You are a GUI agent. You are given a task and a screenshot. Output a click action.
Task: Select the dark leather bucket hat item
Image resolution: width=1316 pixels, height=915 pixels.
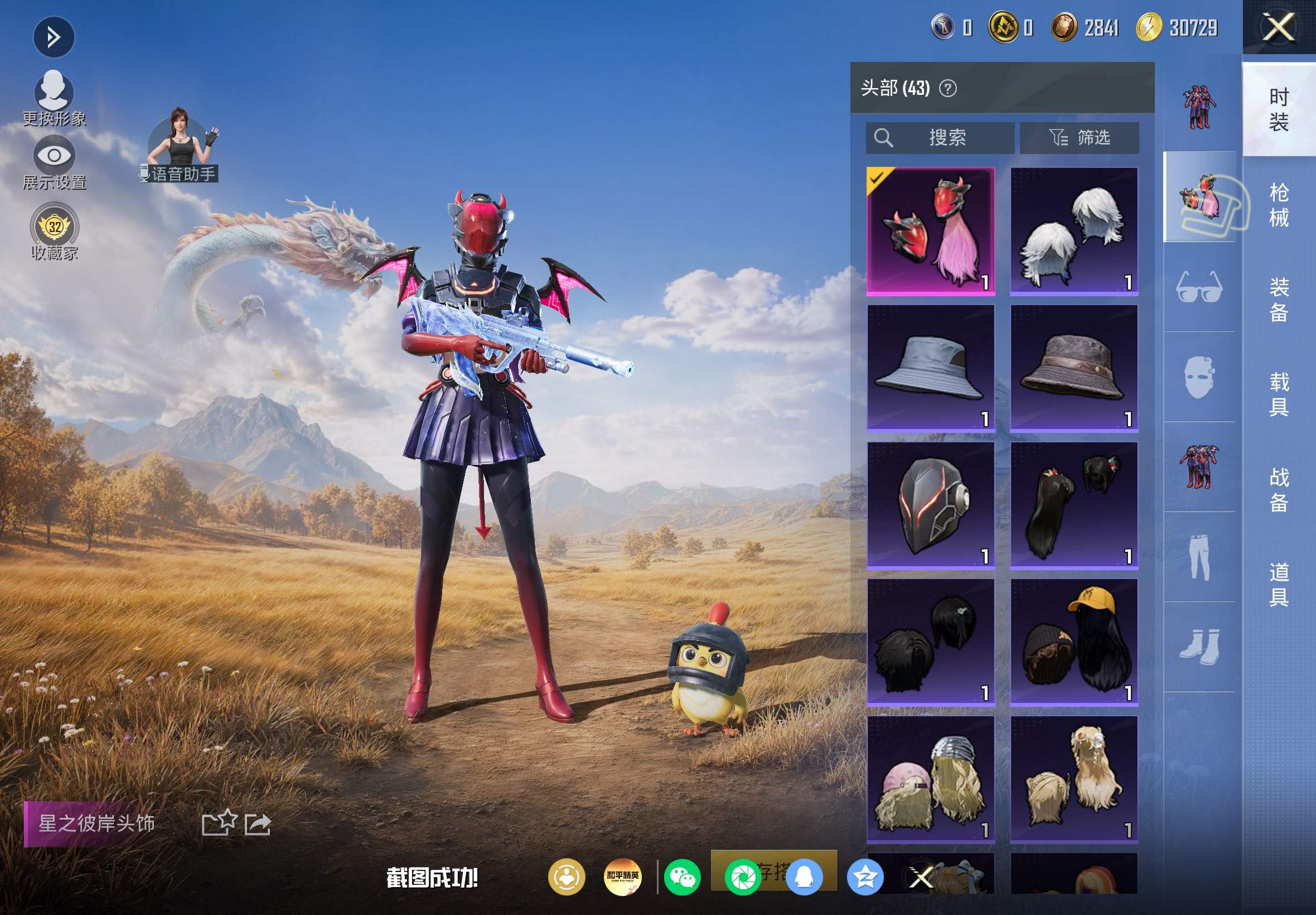(x=1073, y=368)
